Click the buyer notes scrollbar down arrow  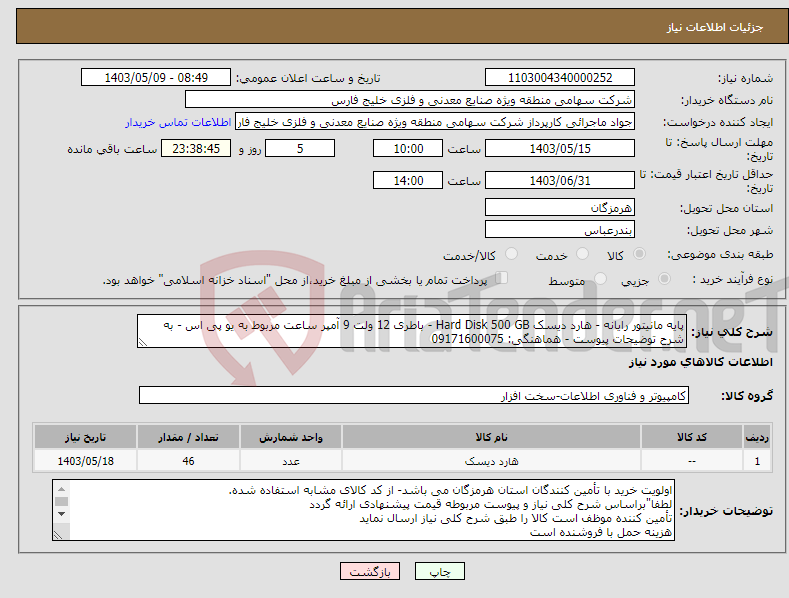[61, 514]
